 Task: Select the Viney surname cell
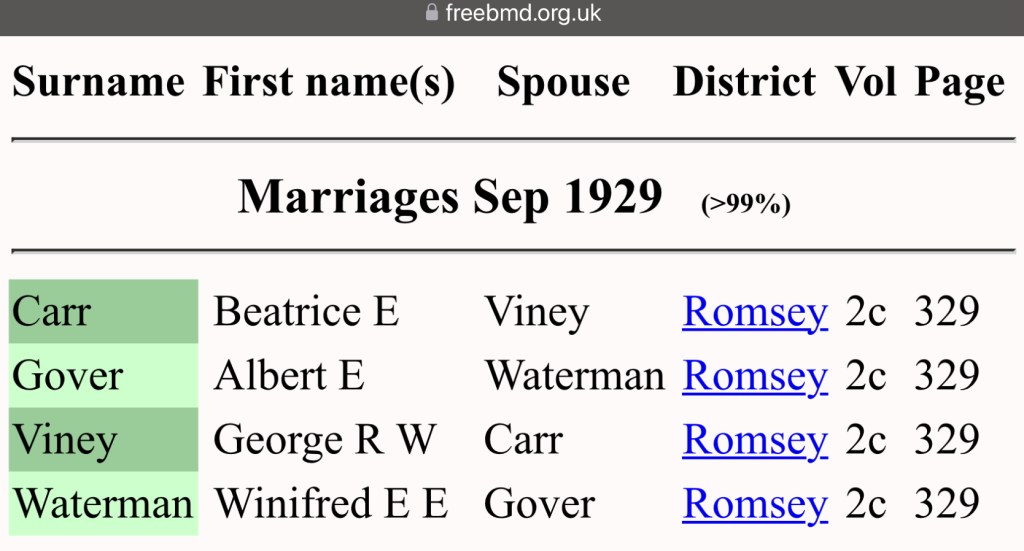coord(103,440)
